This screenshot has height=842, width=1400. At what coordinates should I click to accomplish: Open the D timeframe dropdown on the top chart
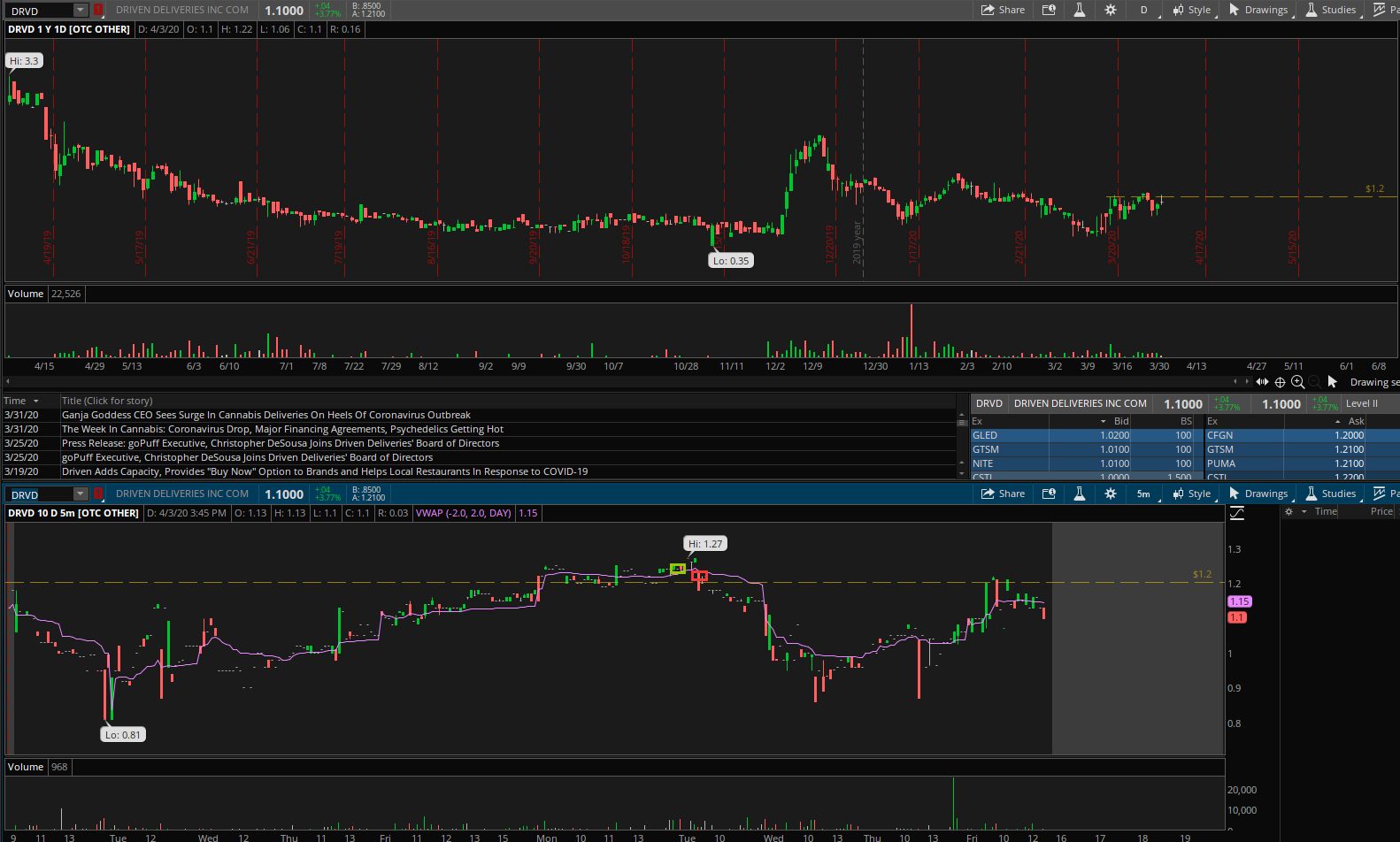[1144, 10]
